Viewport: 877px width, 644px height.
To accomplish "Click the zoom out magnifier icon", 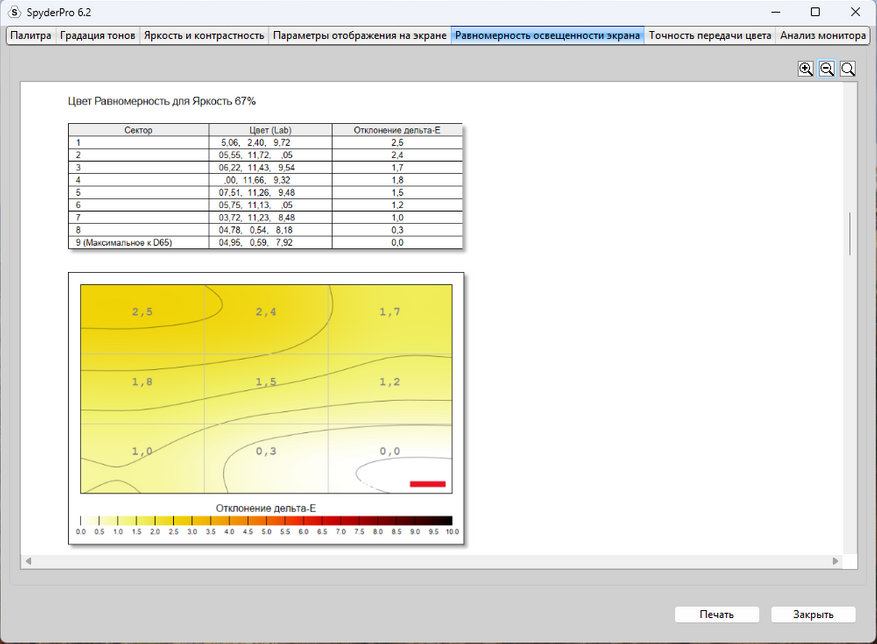I will click(x=827, y=69).
